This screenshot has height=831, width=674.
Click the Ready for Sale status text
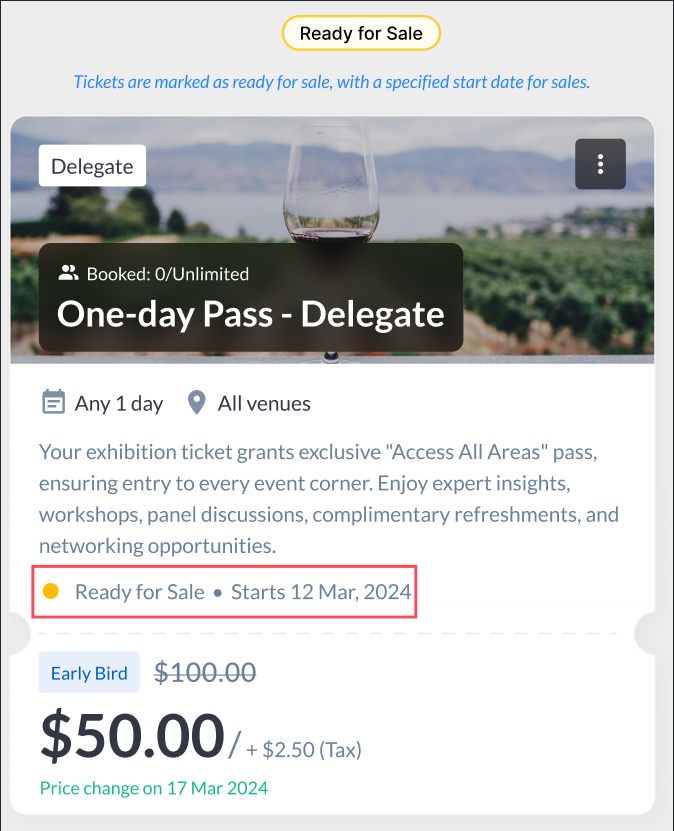(x=139, y=591)
